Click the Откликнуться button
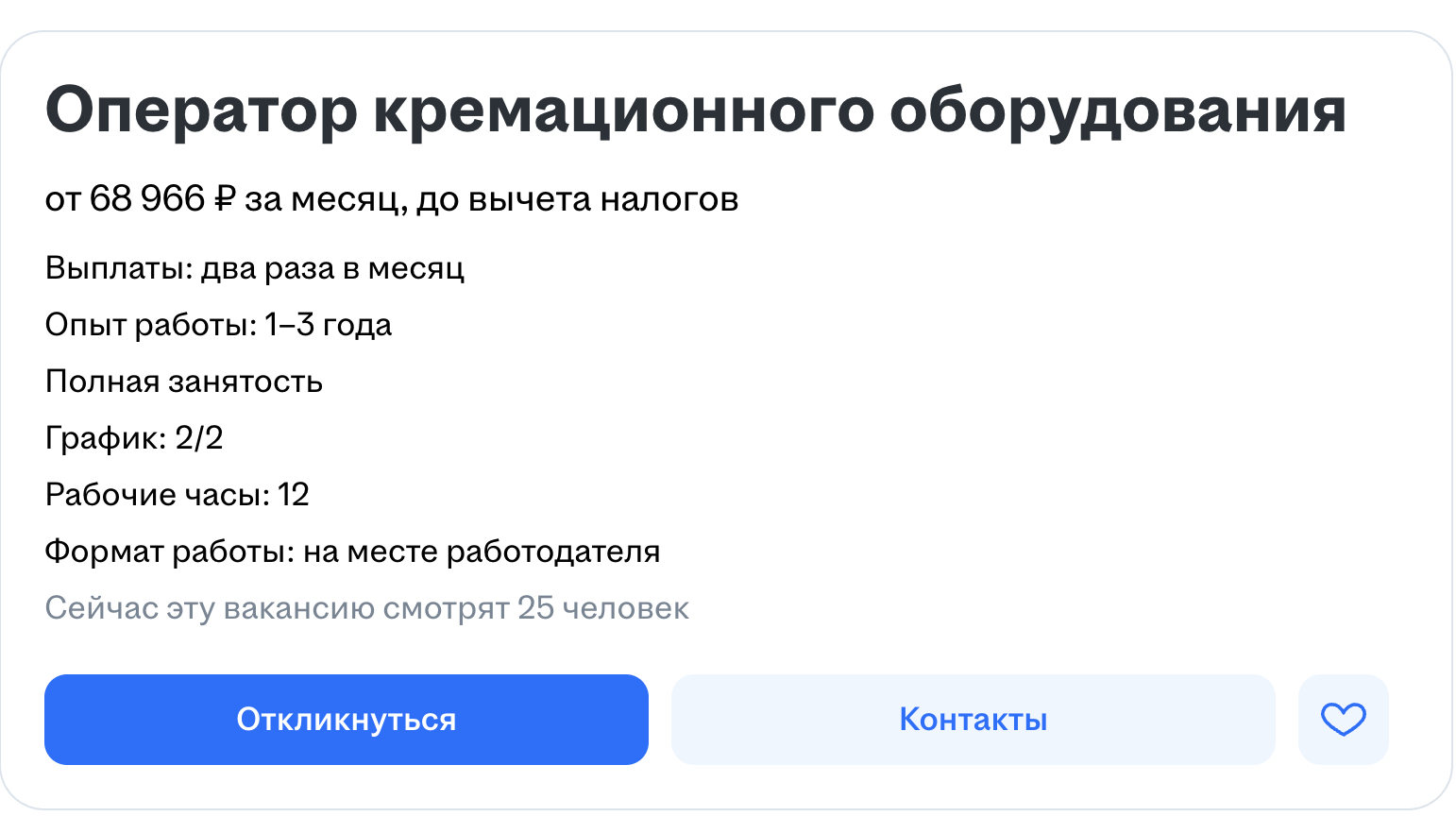The image size is (1456, 833). coord(347,720)
